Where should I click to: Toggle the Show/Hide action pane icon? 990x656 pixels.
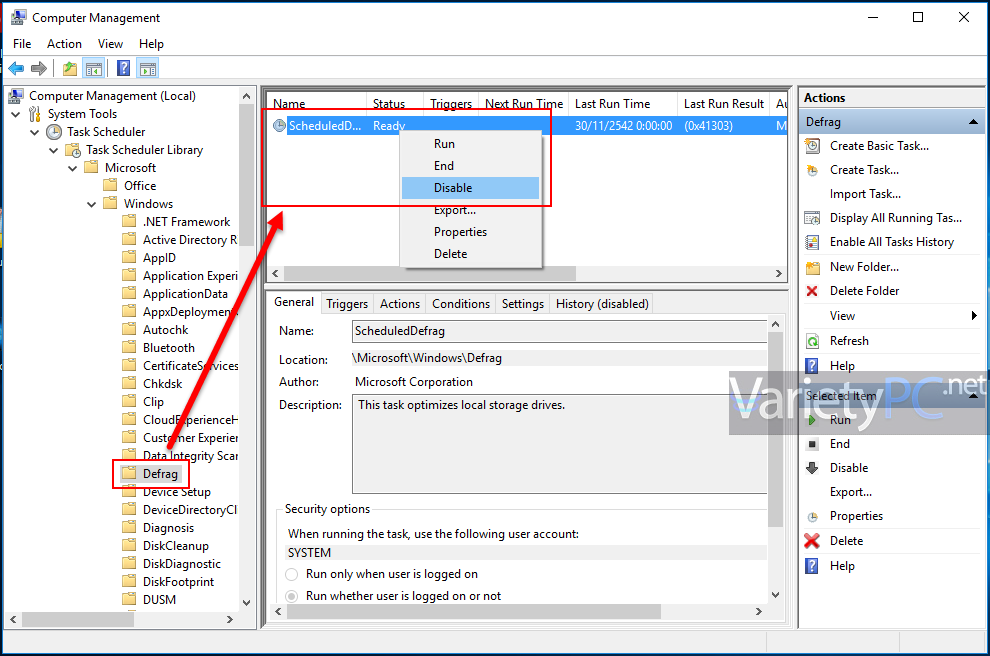point(147,67)
